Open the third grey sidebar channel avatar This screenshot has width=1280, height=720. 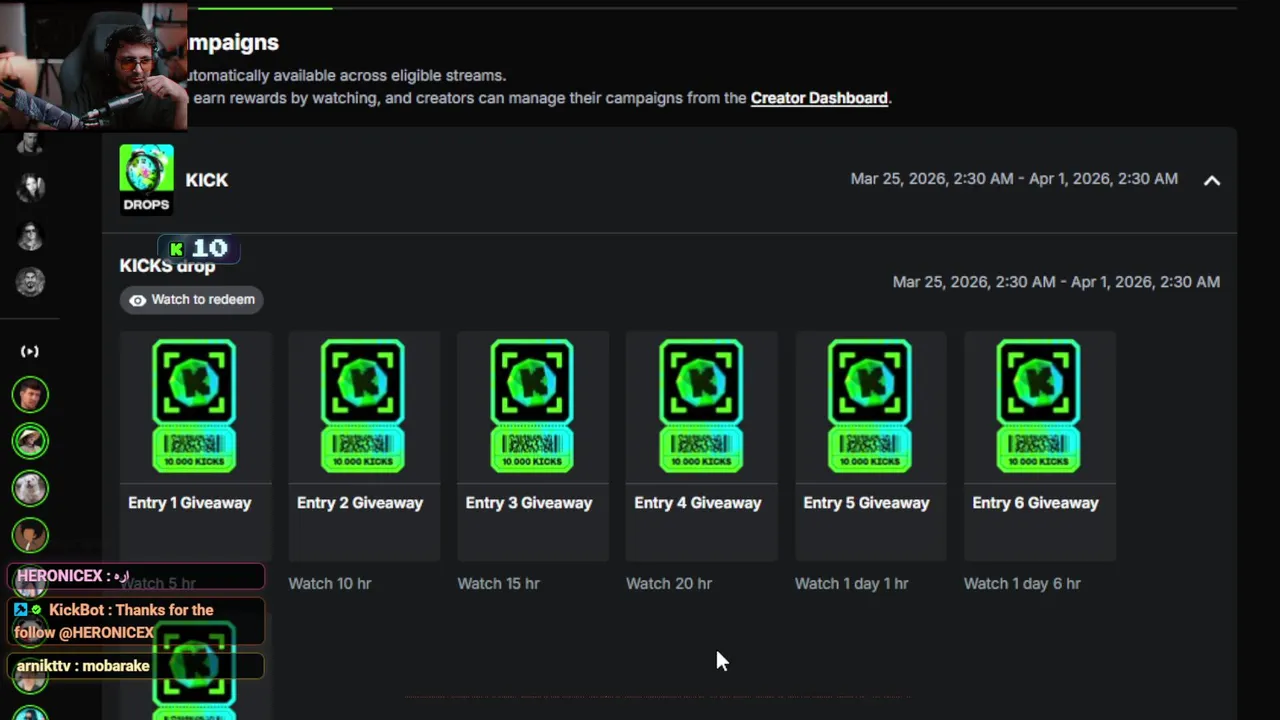point(30,235)
